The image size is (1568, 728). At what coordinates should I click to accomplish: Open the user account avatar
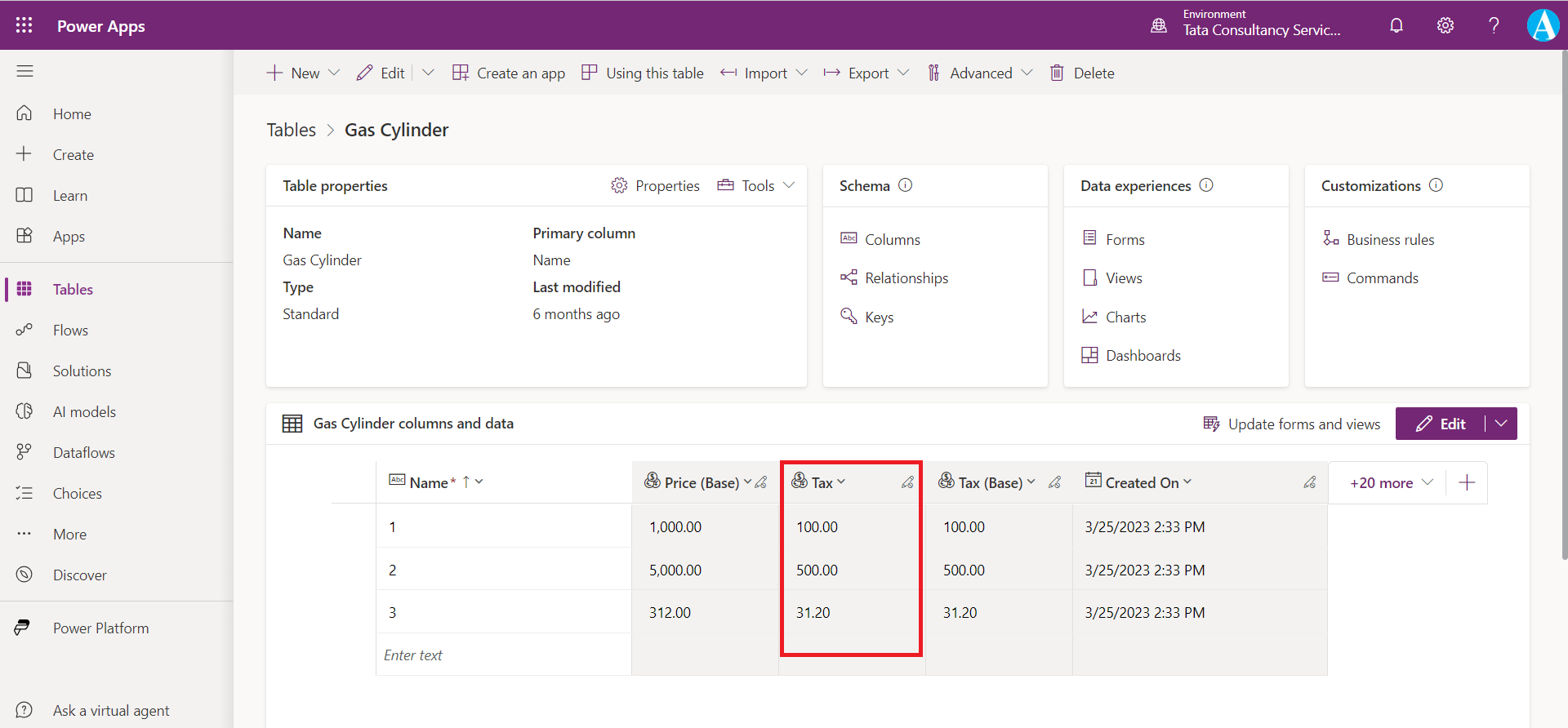click(x=1543, y=25)
